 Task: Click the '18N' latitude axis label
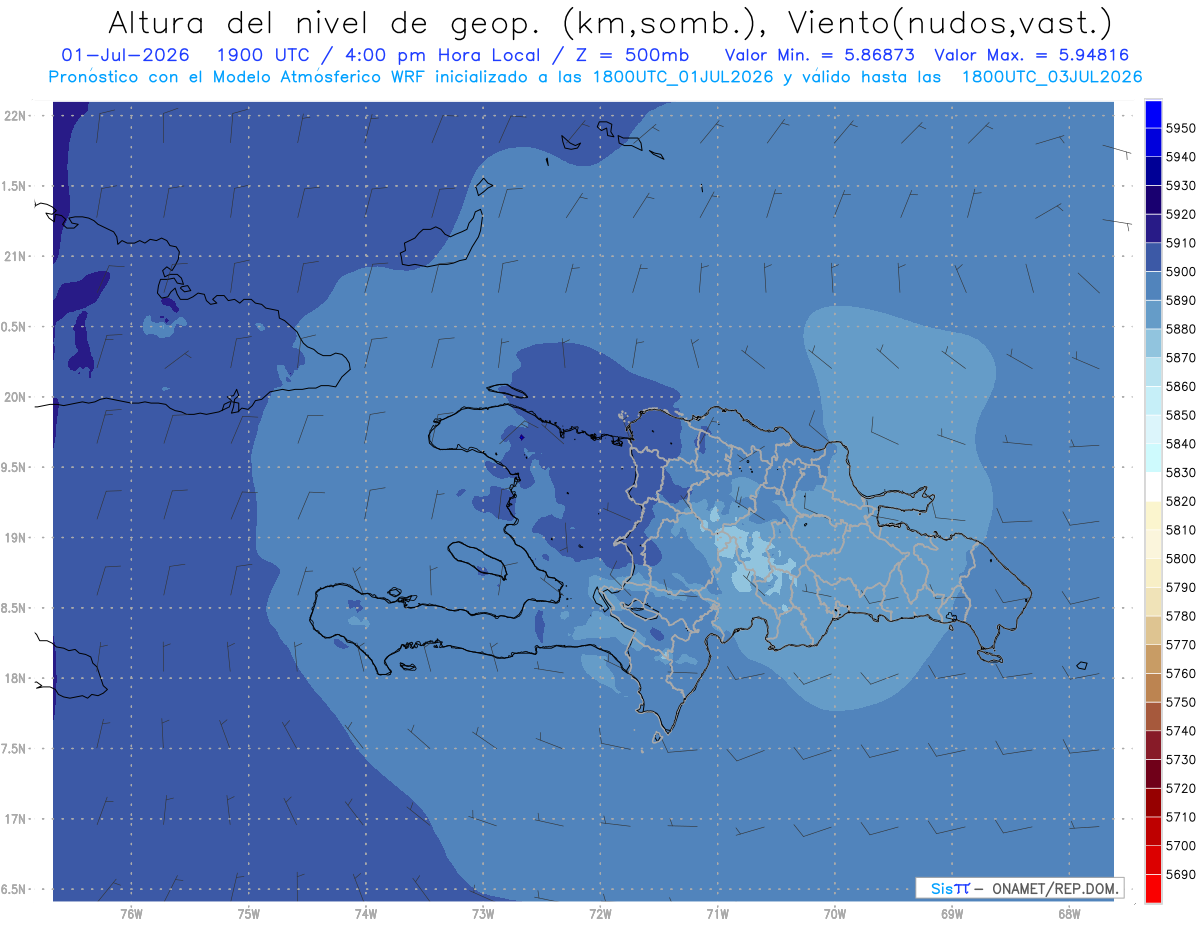14,678
